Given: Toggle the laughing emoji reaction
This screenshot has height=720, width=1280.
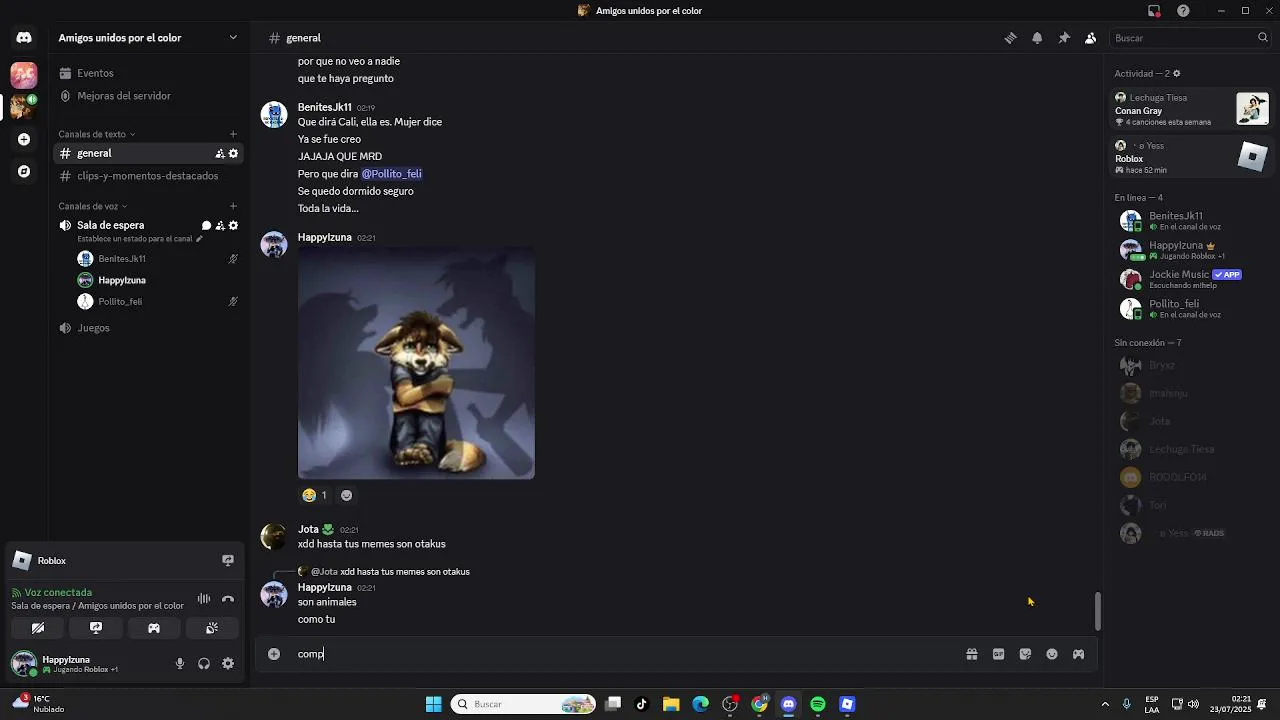Looking at the screenshot, I should [x=315, y=495].
